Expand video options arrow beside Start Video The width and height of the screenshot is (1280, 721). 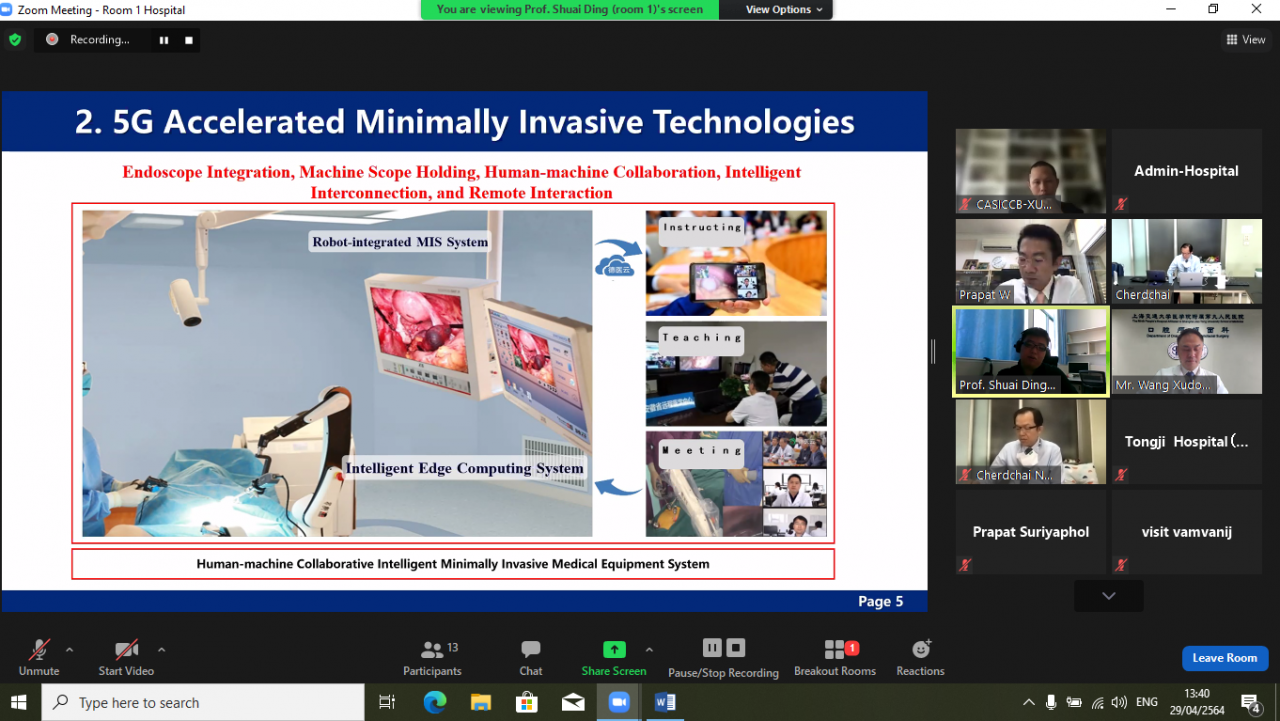(x=161, y=650)
